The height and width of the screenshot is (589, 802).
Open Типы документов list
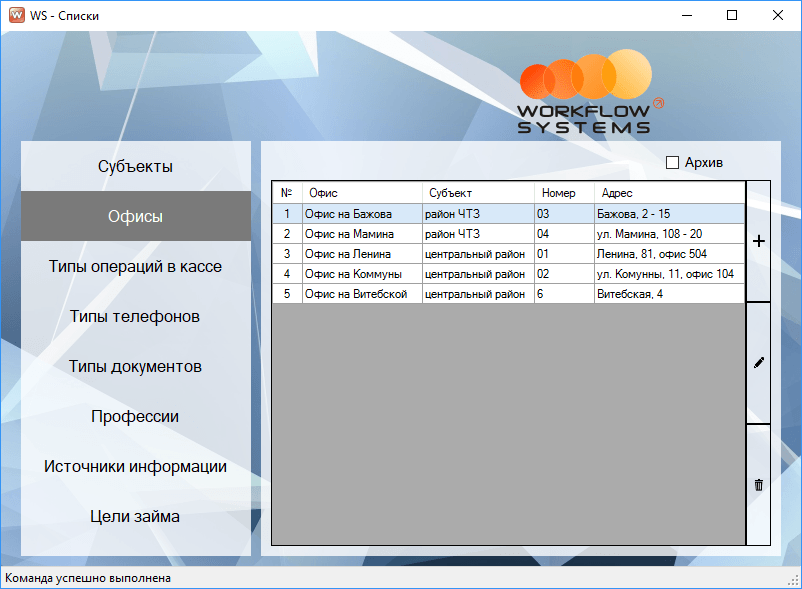[x=136, y=367]
